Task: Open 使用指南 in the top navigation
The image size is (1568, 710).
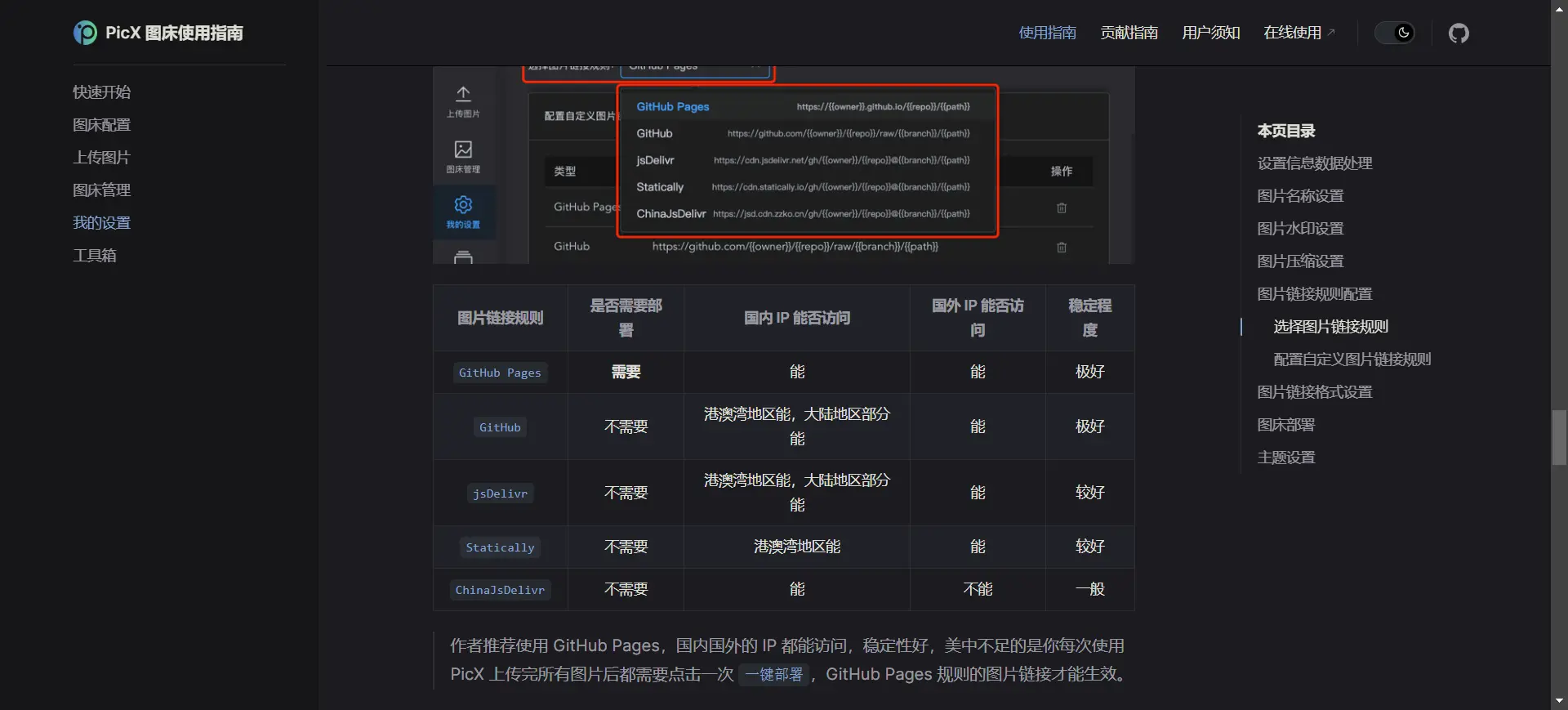Action: click(x=1047, y=33)
